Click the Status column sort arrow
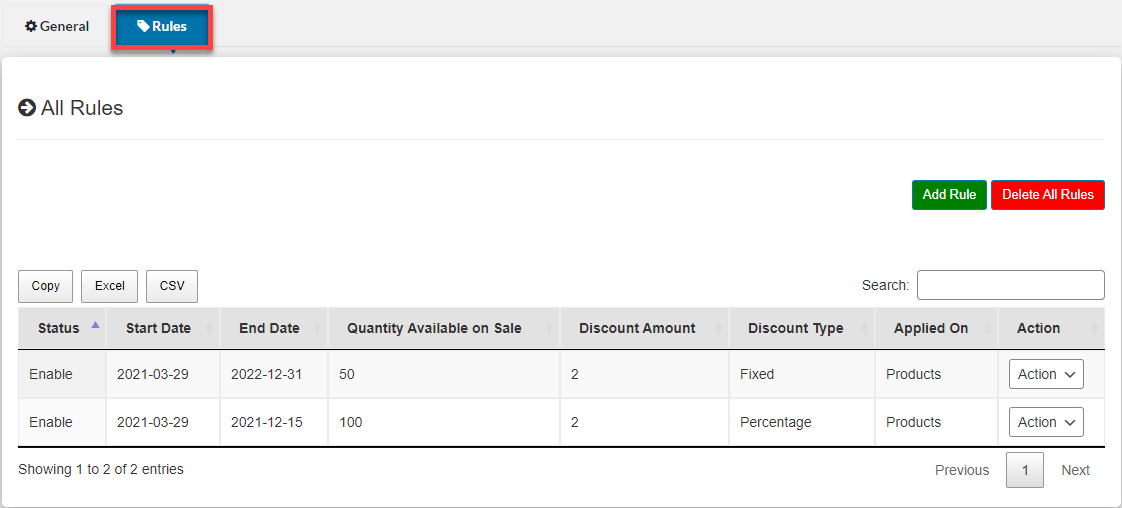The image size is (1122, 508). 95,325
